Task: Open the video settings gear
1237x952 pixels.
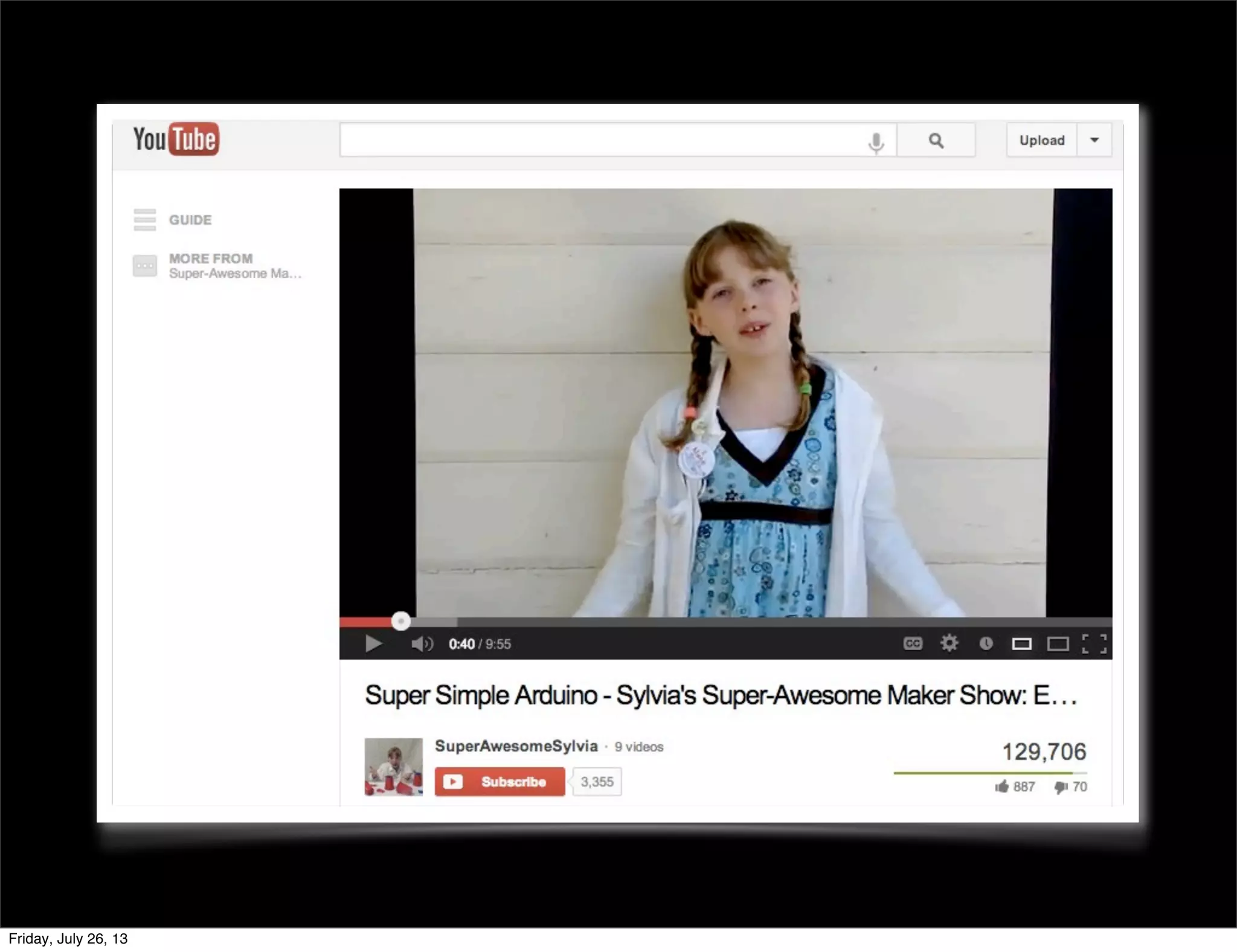Action: pyautogui.click(x=949, y=643)
